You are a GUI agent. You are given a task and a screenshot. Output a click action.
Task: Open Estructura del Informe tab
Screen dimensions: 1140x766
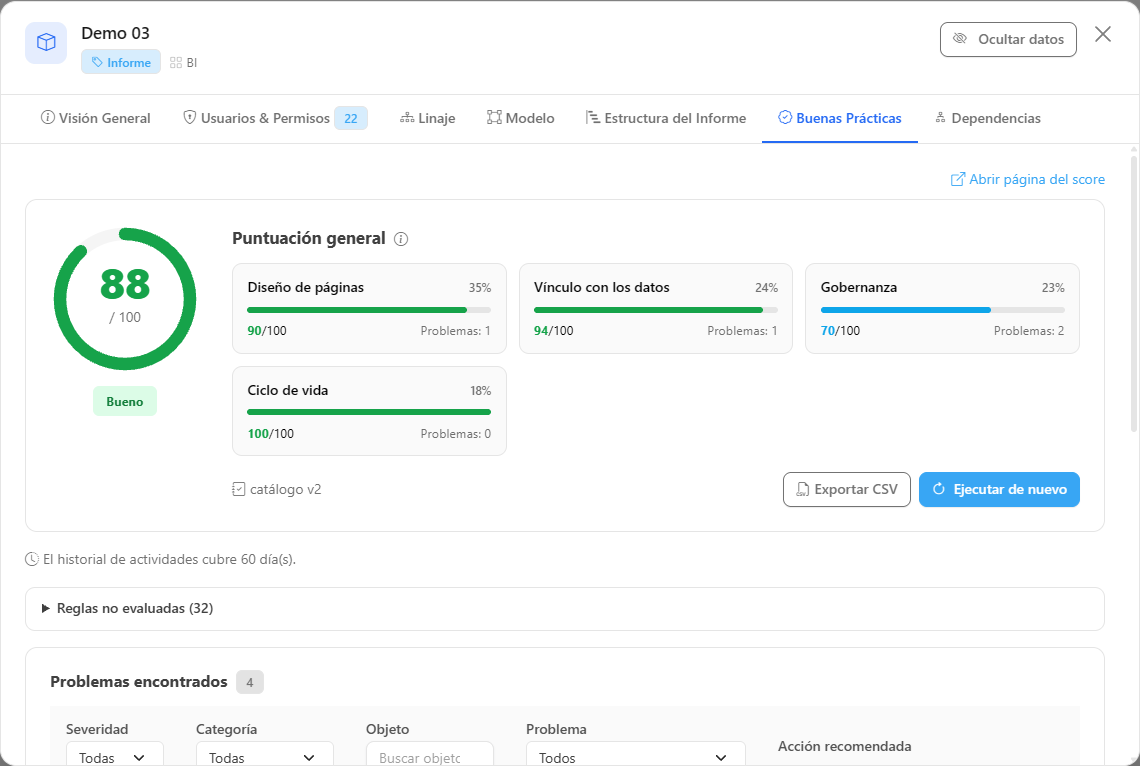666,118
